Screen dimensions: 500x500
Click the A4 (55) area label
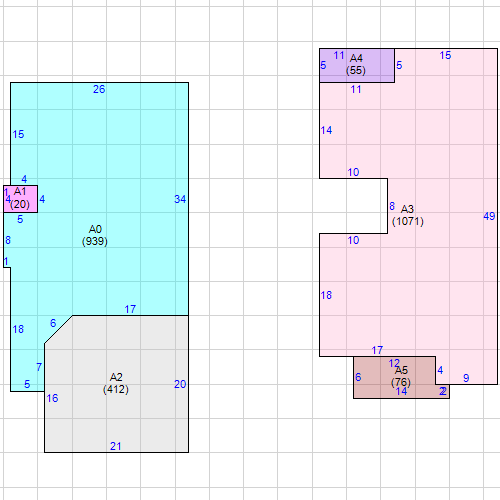tap(356, 64)
